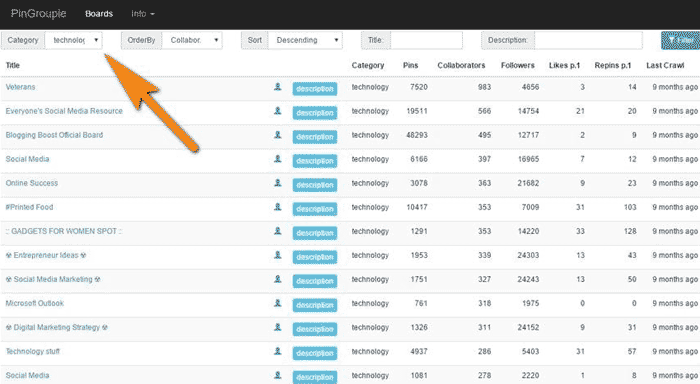The width and height of the screenshot is (700, 384).
Task: Expand the Info menu in navbar
Action: (143, 14)
